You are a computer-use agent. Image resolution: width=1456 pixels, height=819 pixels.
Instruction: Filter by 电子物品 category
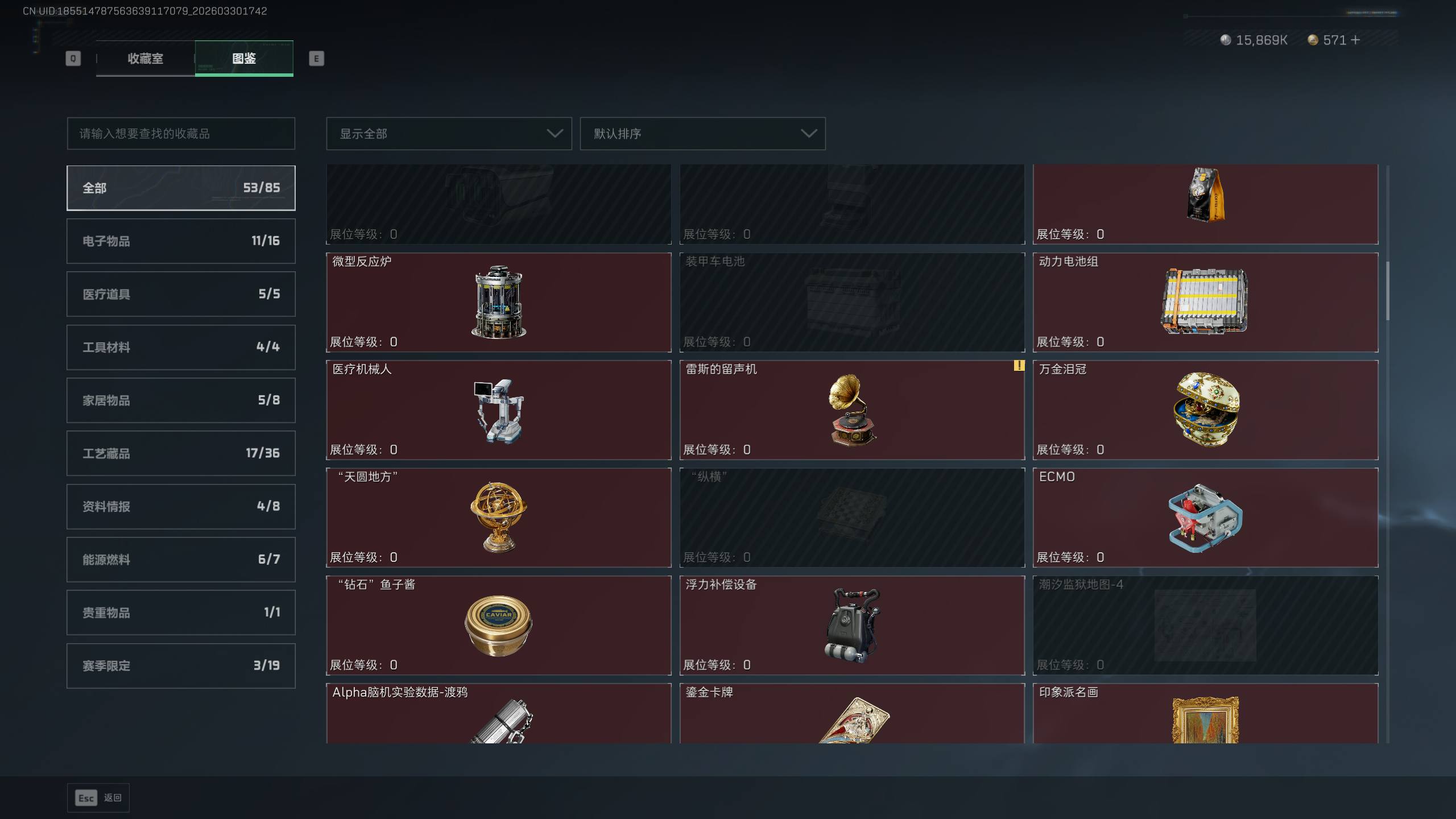(181, 241)
